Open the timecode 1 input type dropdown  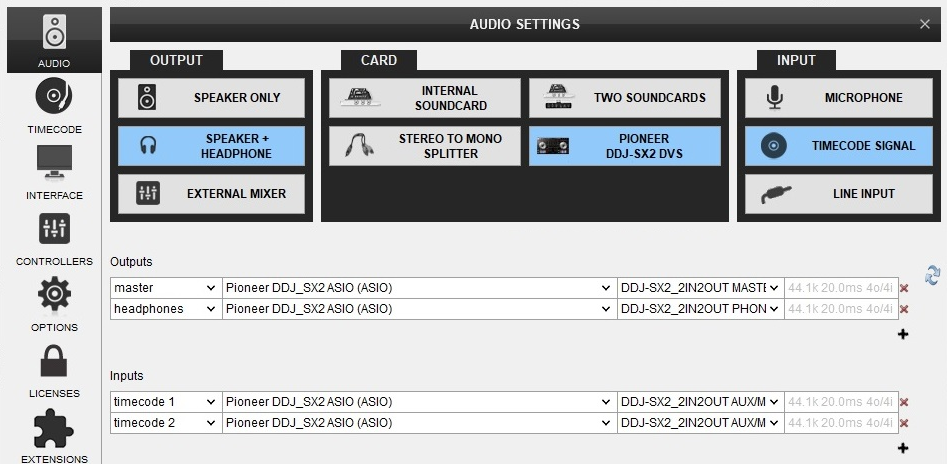166,402
